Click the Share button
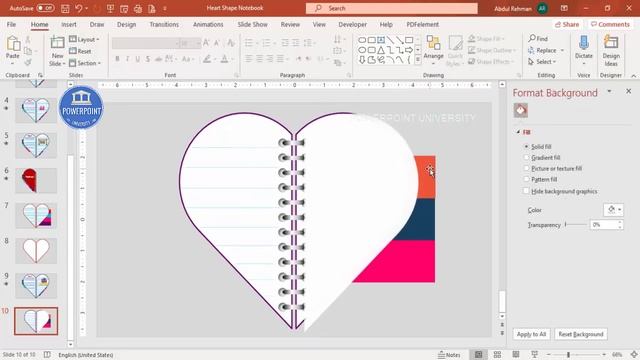Viewport: 640px width, 360px height. [567, 24]
